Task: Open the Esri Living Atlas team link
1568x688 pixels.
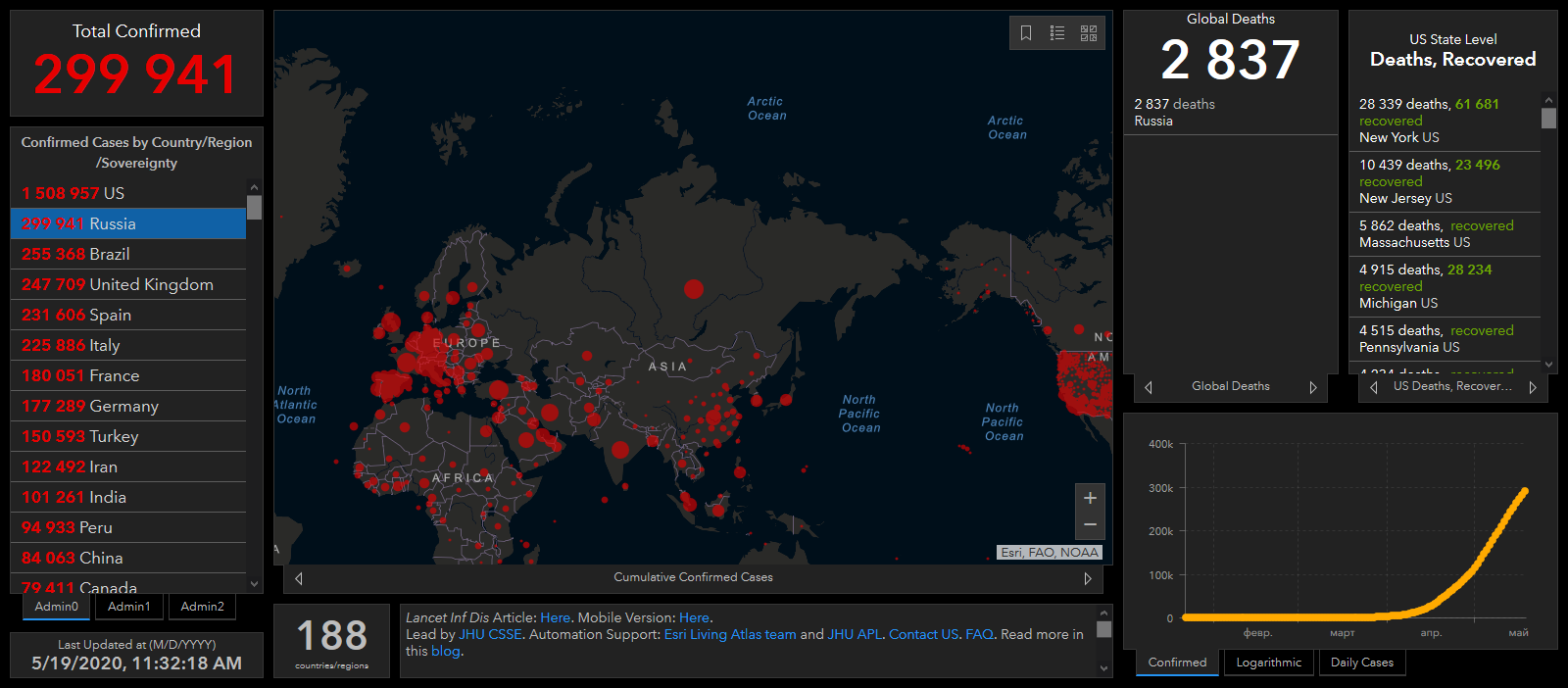Action: click(730, 634)
